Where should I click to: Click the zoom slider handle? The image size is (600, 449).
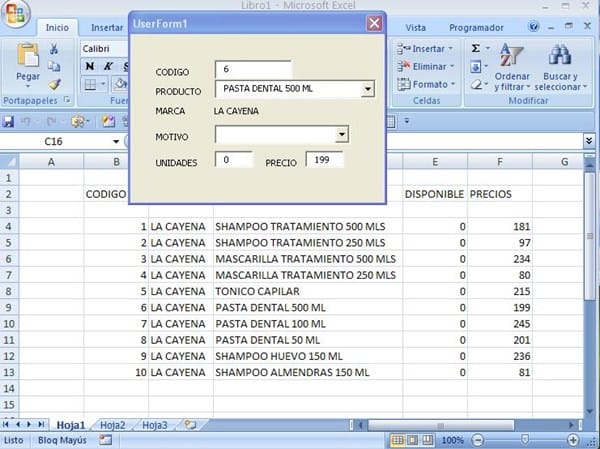(524, 440)
